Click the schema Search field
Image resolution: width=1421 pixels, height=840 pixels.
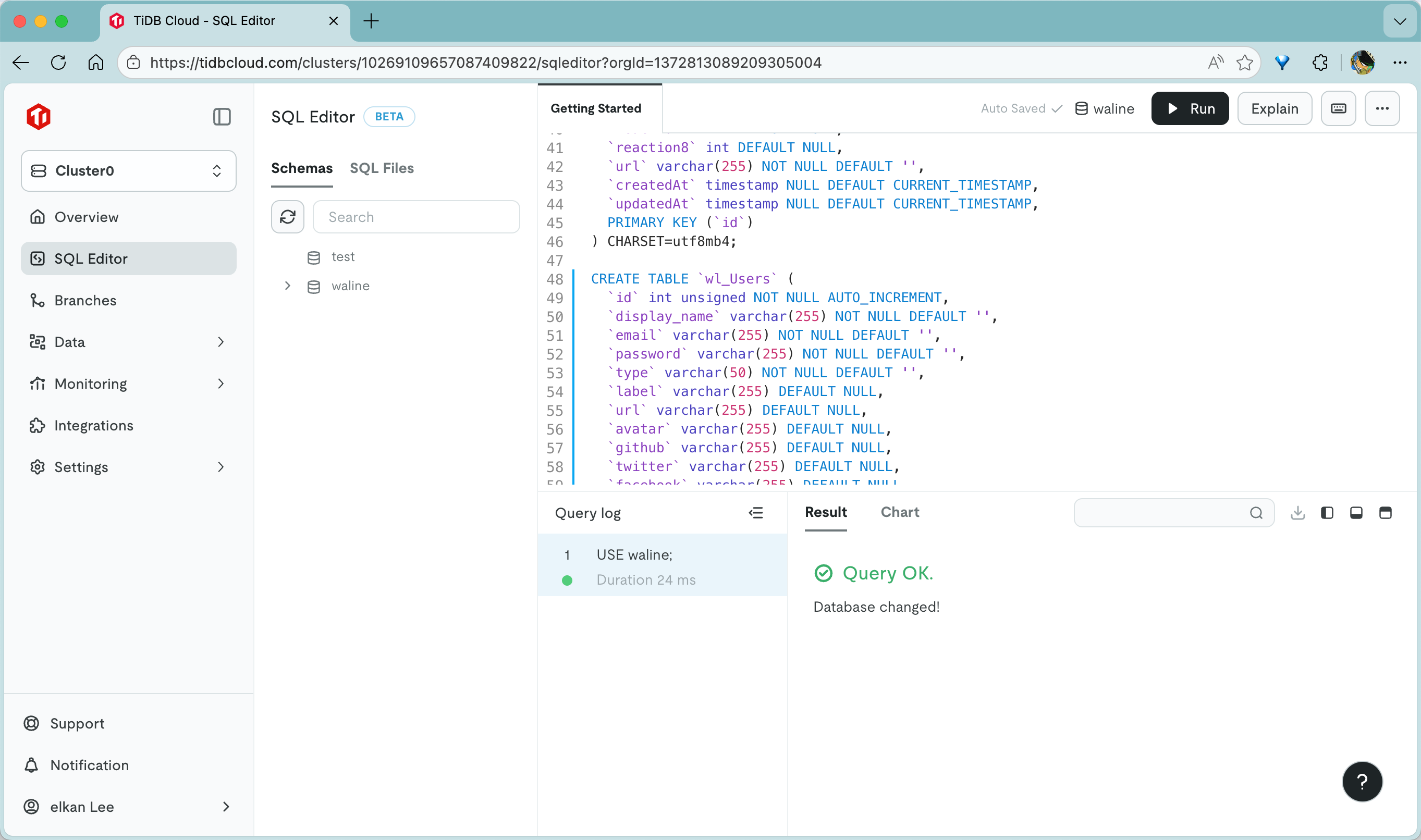point(416,217)
